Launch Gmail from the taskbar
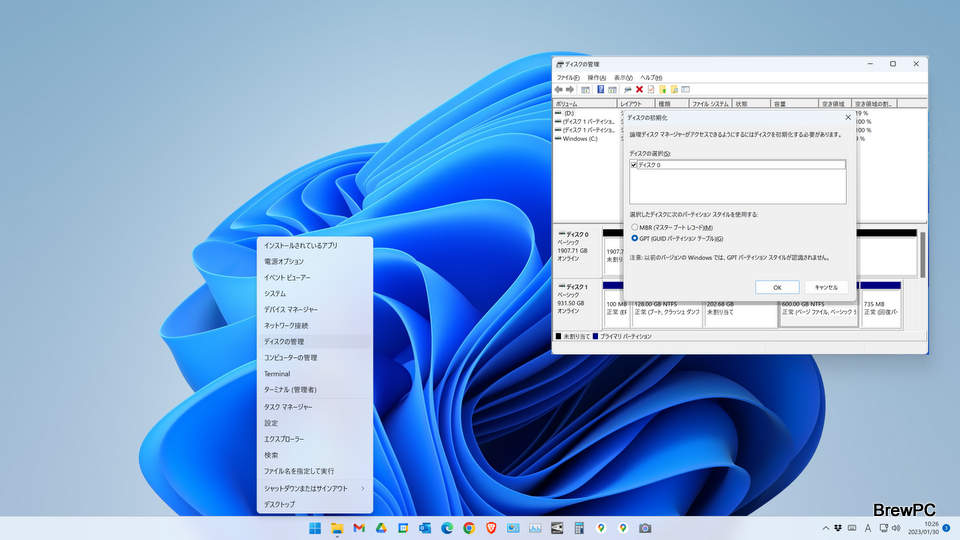The height and width of the screenshot is (540, 960). pyautogui.click(x=359, y=528)
